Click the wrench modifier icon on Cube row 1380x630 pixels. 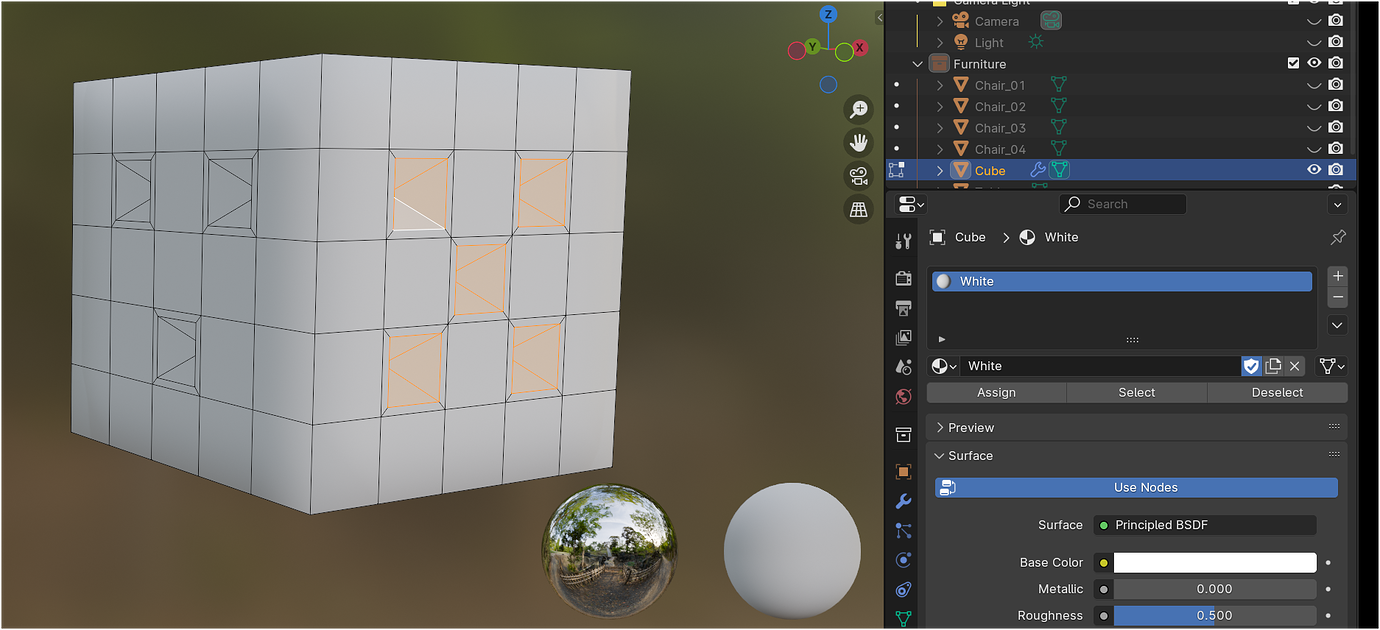pyautogui.click(x=1038, y=170)
